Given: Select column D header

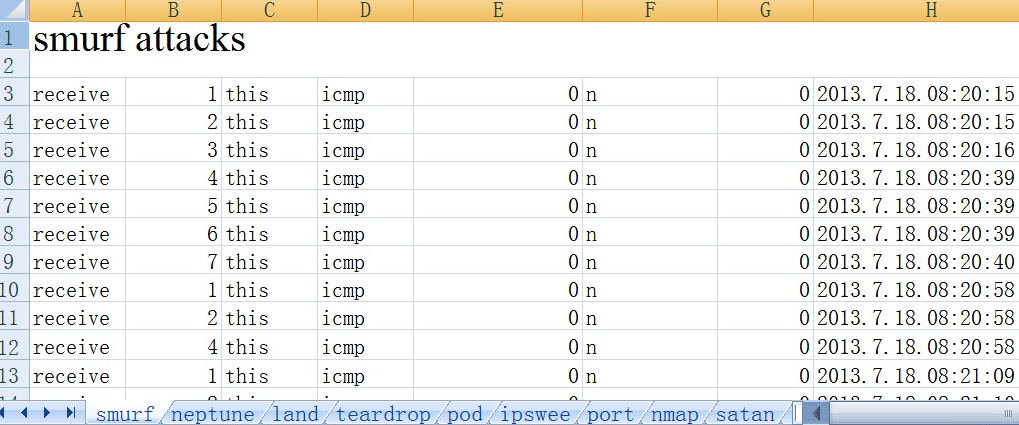Looking at the screenshot, I should (x=366, y=10).
